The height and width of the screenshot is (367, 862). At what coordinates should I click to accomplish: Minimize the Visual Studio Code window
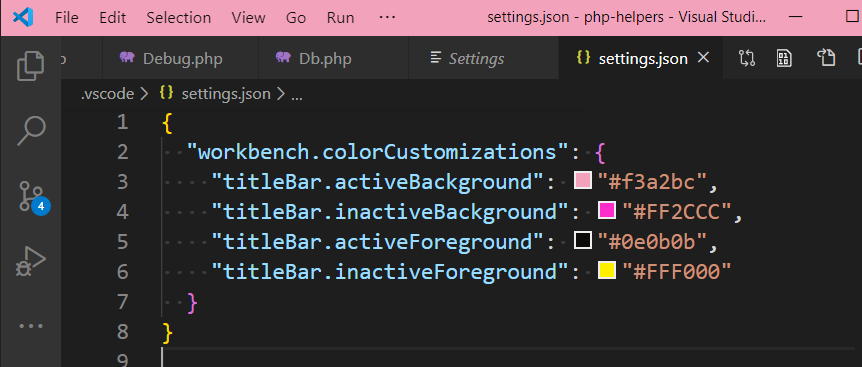(795, 18)
